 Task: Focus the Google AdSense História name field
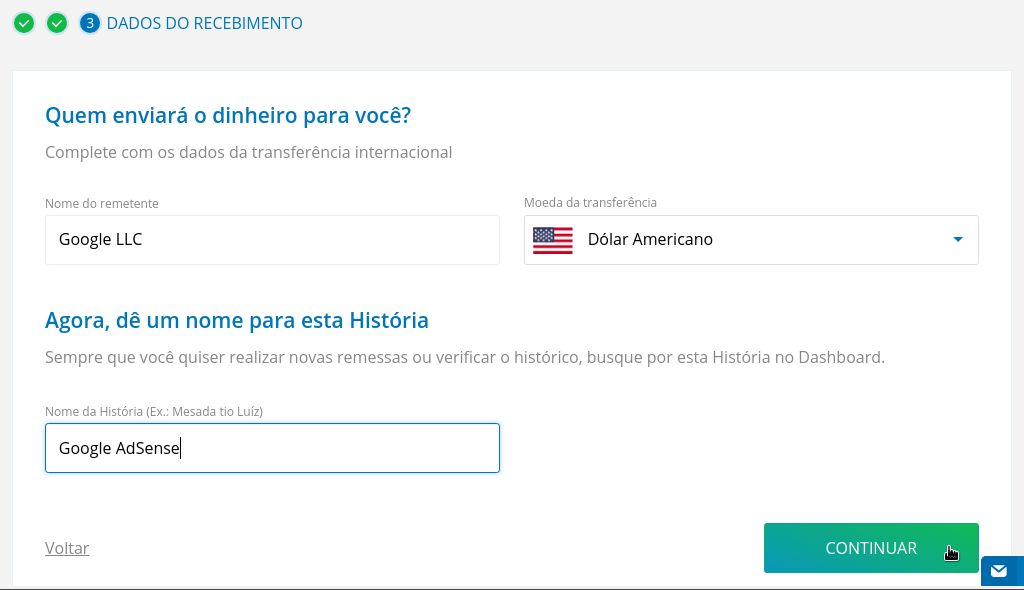[x=272, y=448]
